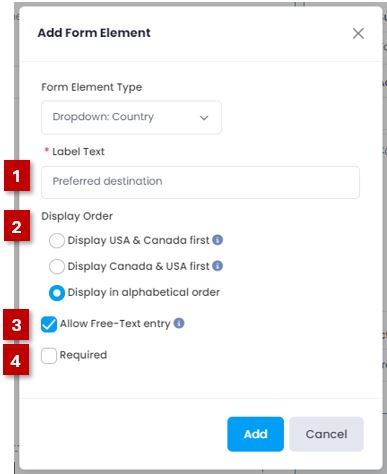The width and height of the screenshot is (387, 474).
Task: Click the red callout marker number 4
Action: pyautogui.click(x=16, y=360)
